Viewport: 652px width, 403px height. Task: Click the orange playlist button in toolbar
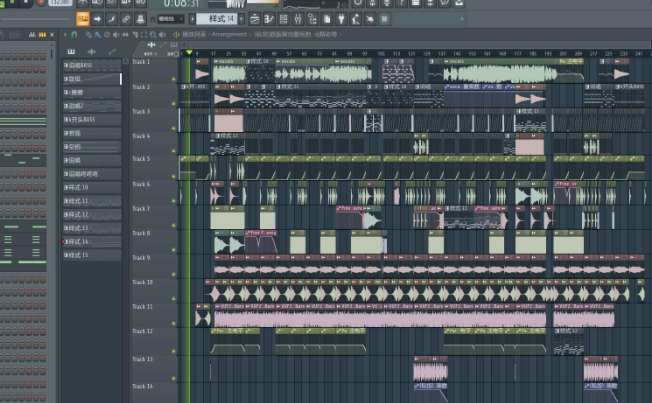click(x=82, y=19)
